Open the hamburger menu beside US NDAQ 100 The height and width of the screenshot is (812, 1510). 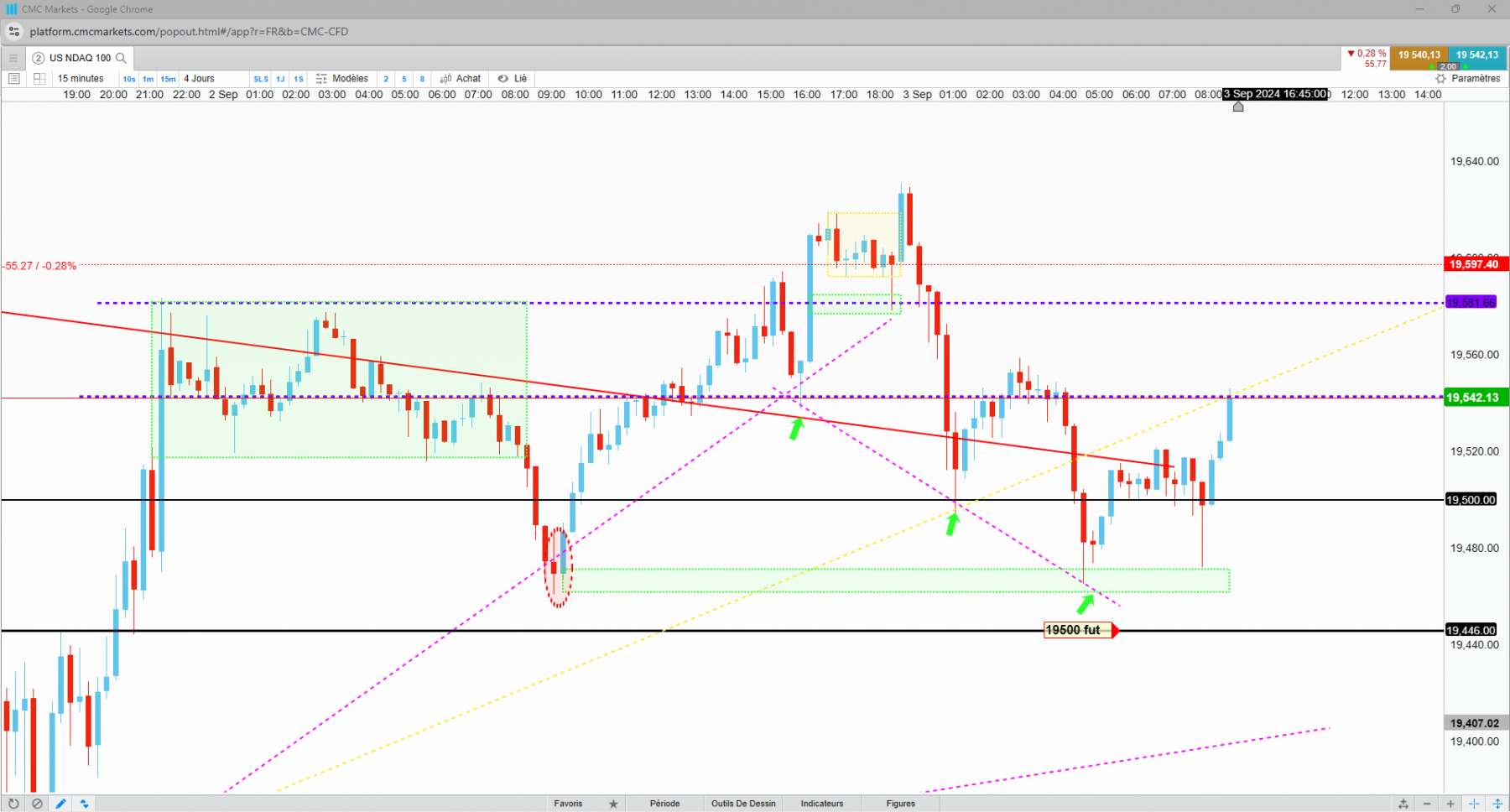pyautogui.click(x=13, y=58)
